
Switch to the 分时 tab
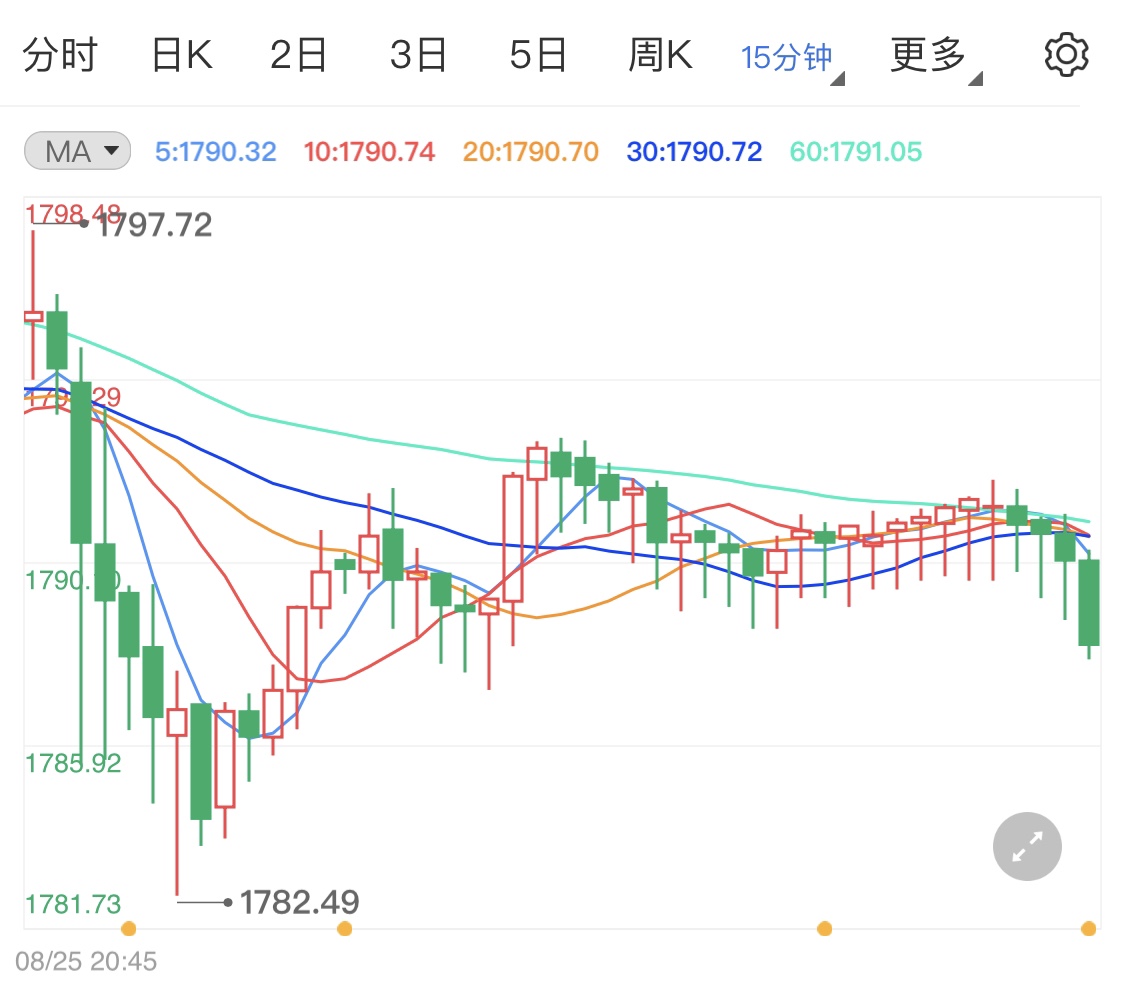pyautogui.click(x=60, y=55)
